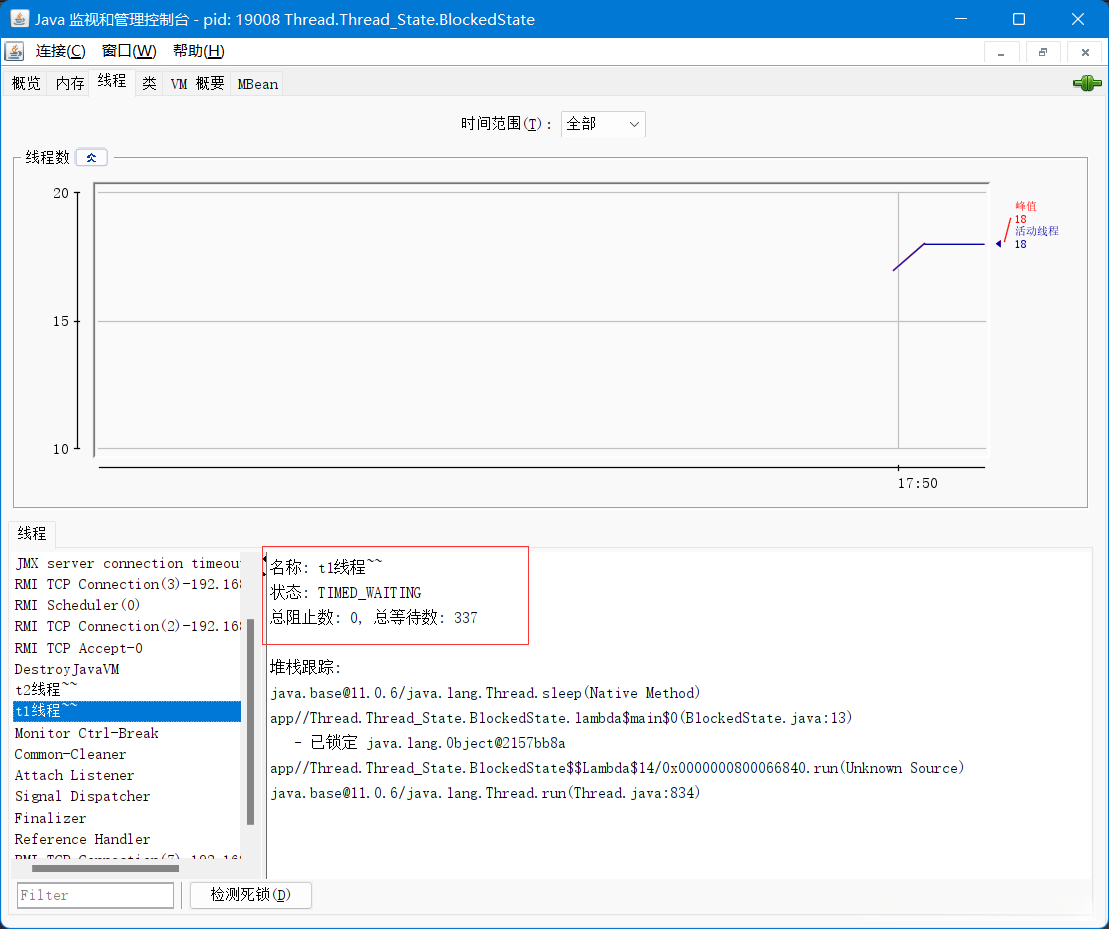Click the split pane divider arrow
The image size is (1109, 929).
pyautogui.click(x=264, y=565)
